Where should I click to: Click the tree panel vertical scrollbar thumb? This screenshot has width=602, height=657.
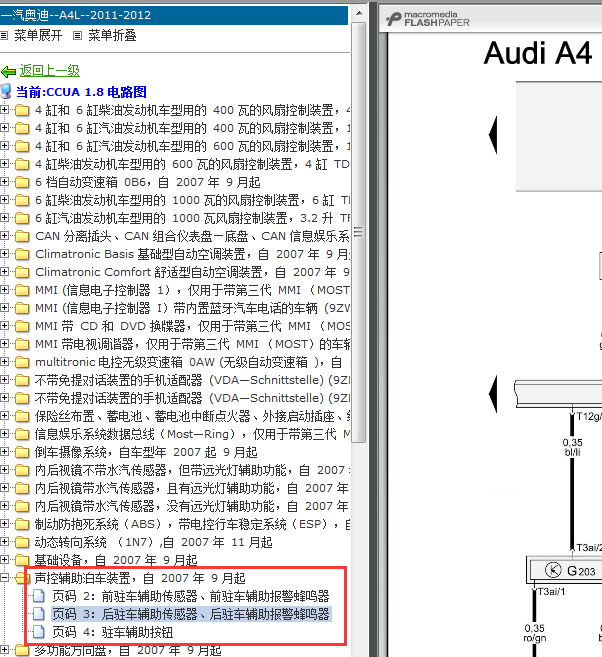pos(359,232)
